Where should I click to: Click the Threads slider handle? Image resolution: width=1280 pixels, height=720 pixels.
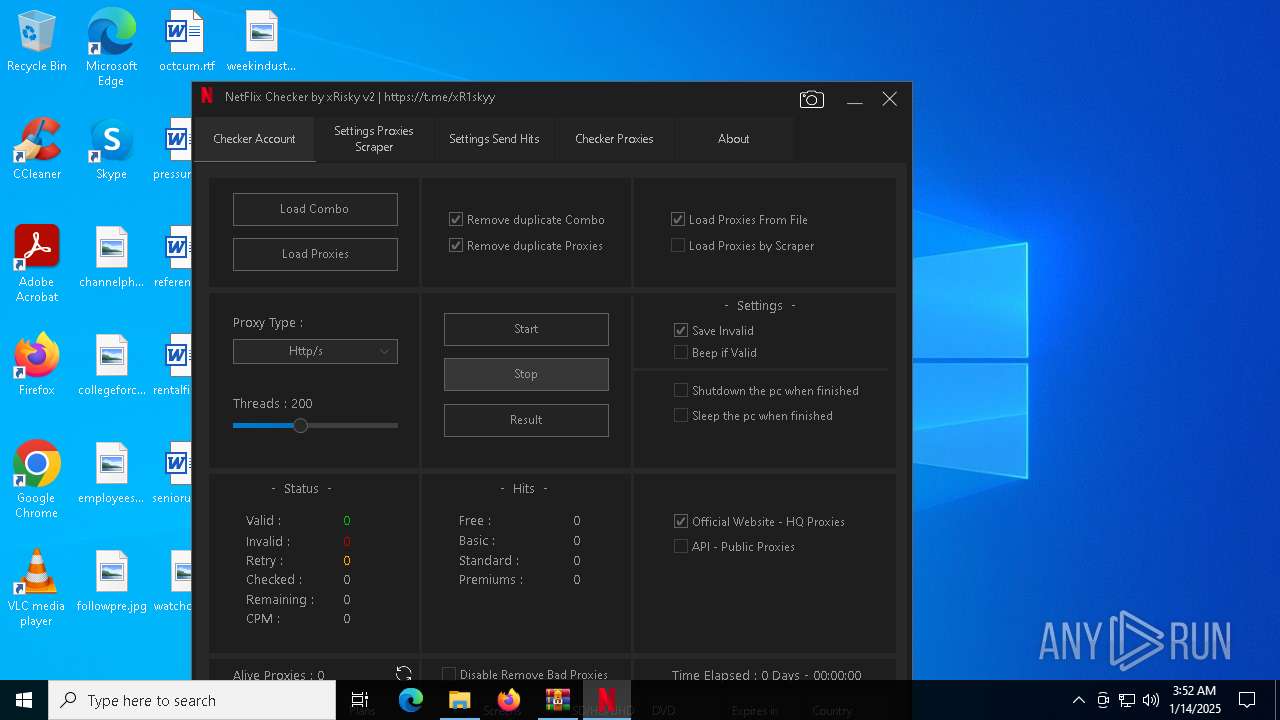coord(300,425)
